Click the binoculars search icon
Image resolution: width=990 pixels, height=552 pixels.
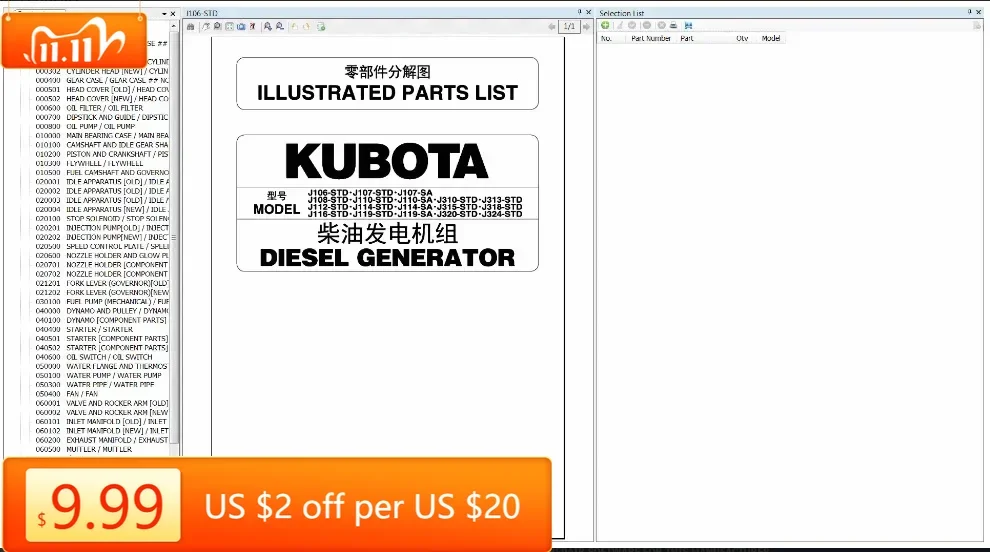[x=190, y=27]
